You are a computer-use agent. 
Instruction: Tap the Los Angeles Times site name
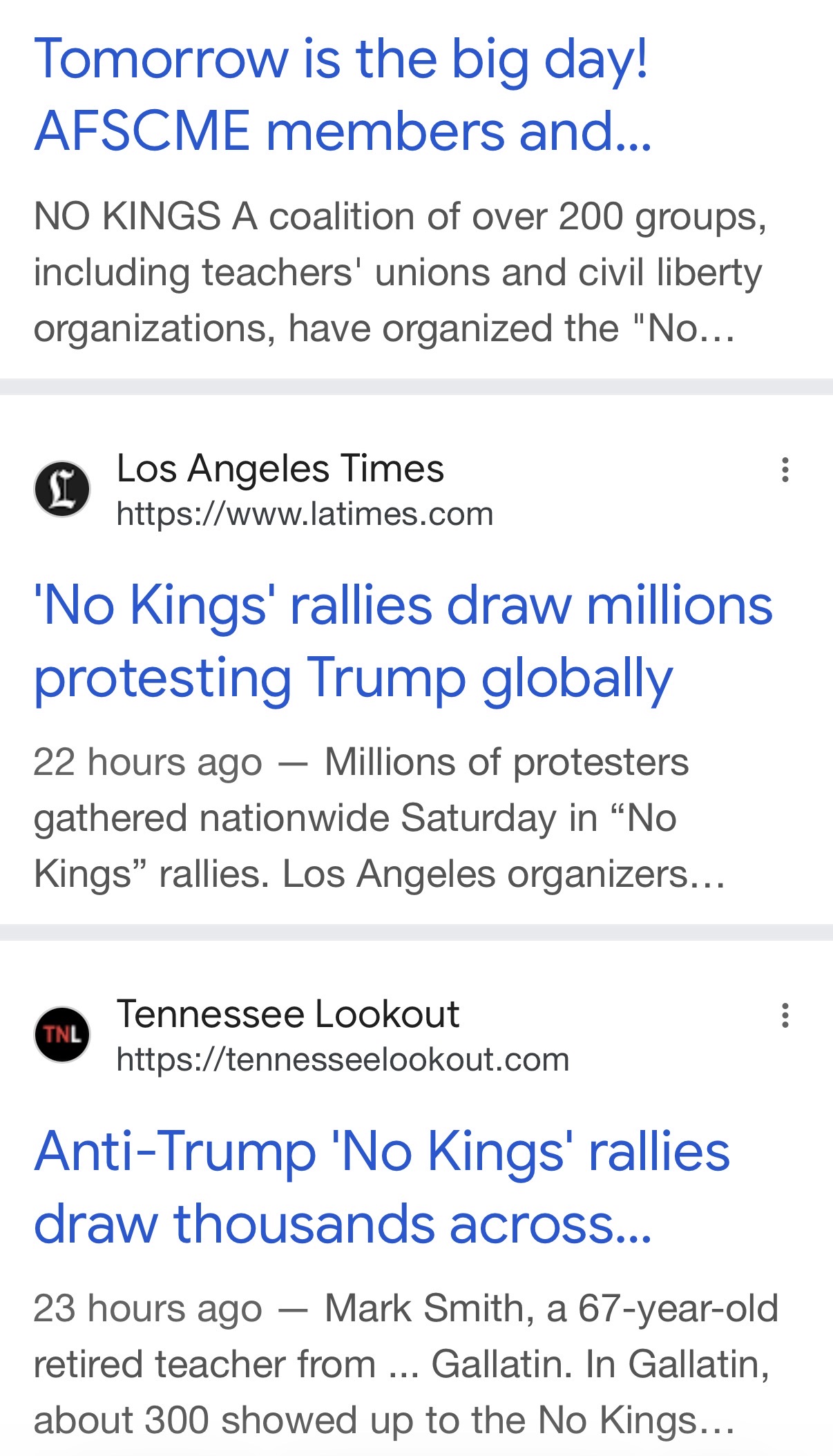coord(280,468)
